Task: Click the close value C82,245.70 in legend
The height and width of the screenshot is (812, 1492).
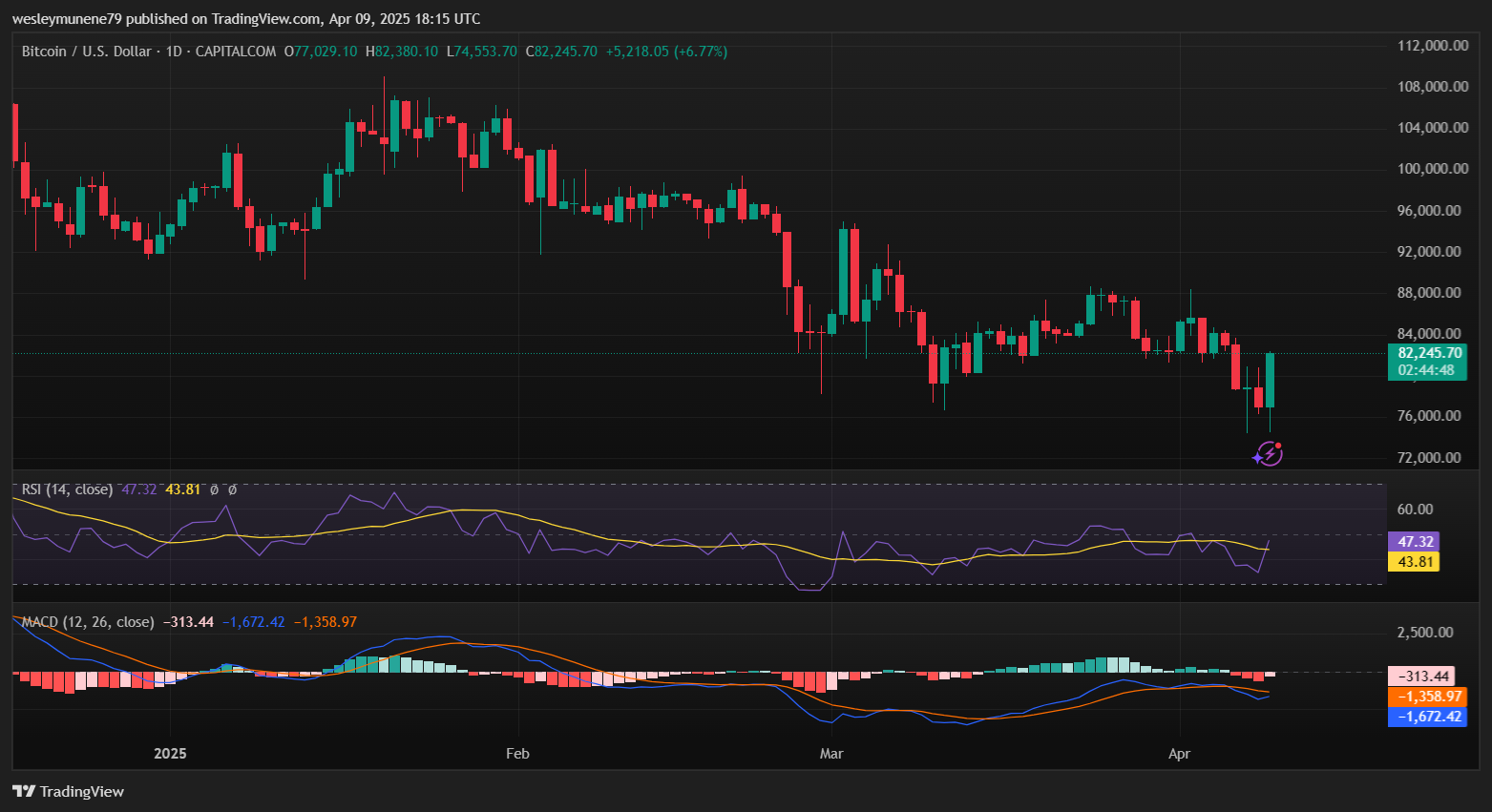Action: coord(562,52)
